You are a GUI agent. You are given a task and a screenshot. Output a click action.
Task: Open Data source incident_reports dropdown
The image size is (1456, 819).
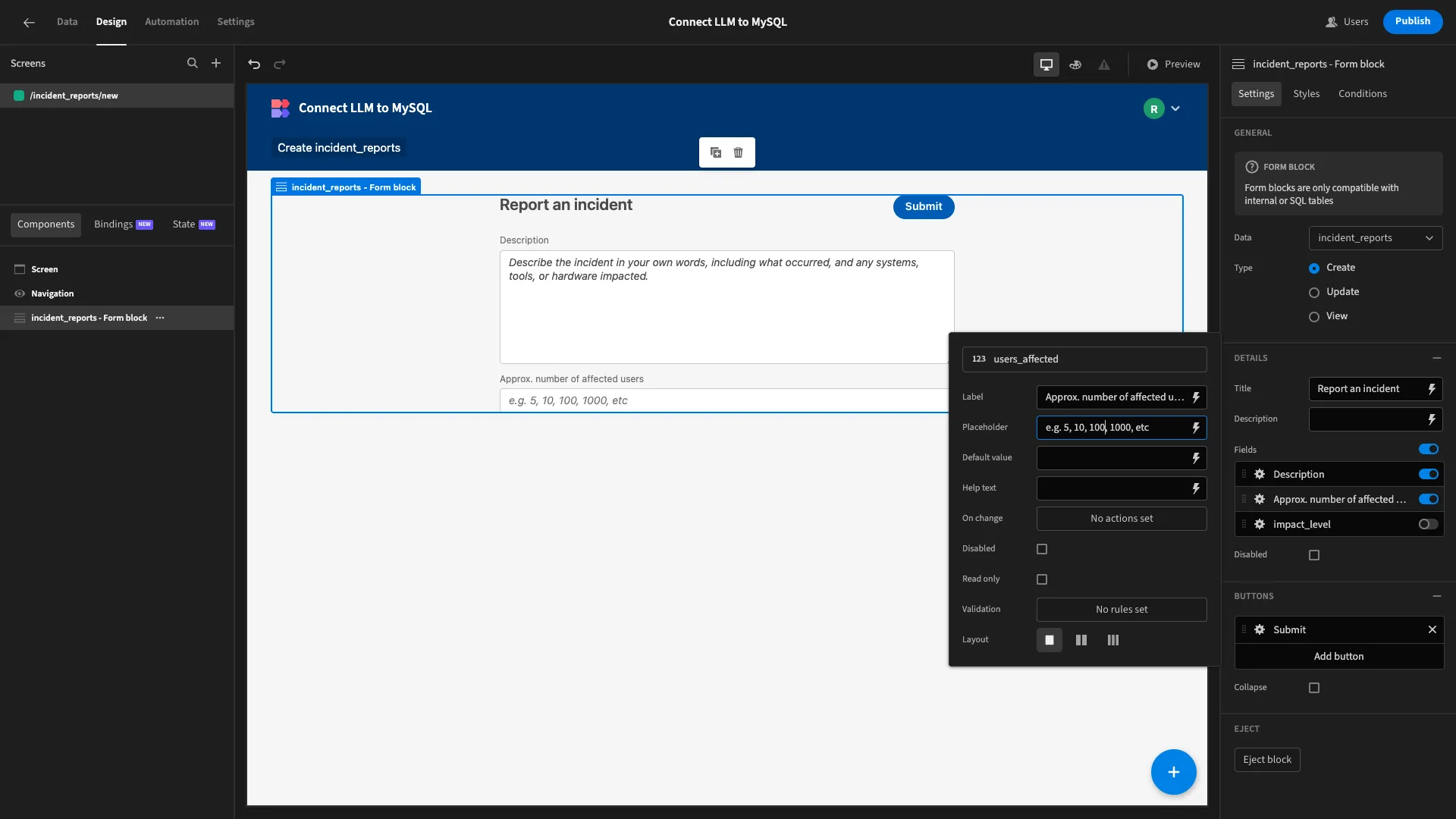tap(1376, 238)
